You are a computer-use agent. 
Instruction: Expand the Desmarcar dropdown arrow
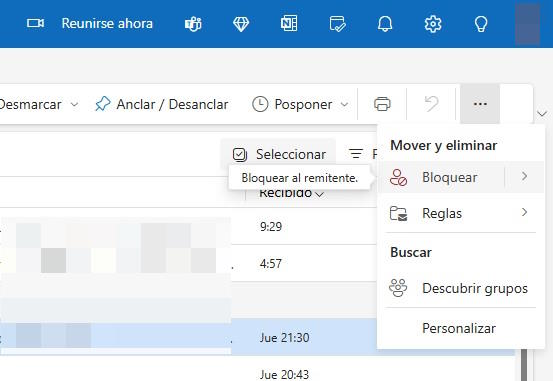click(74, 105)
